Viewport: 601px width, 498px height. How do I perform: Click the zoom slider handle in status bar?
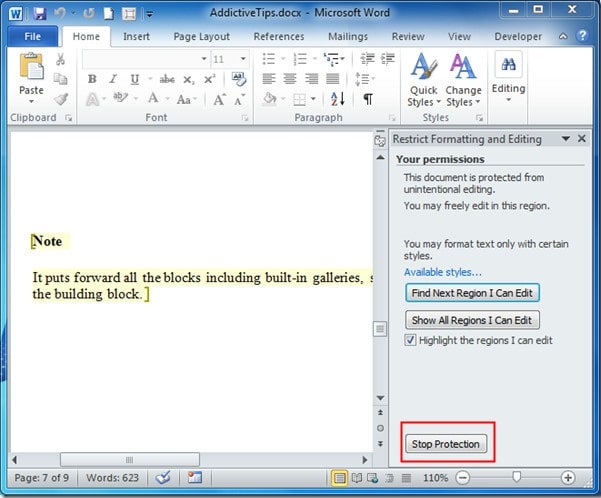[514, 478]
